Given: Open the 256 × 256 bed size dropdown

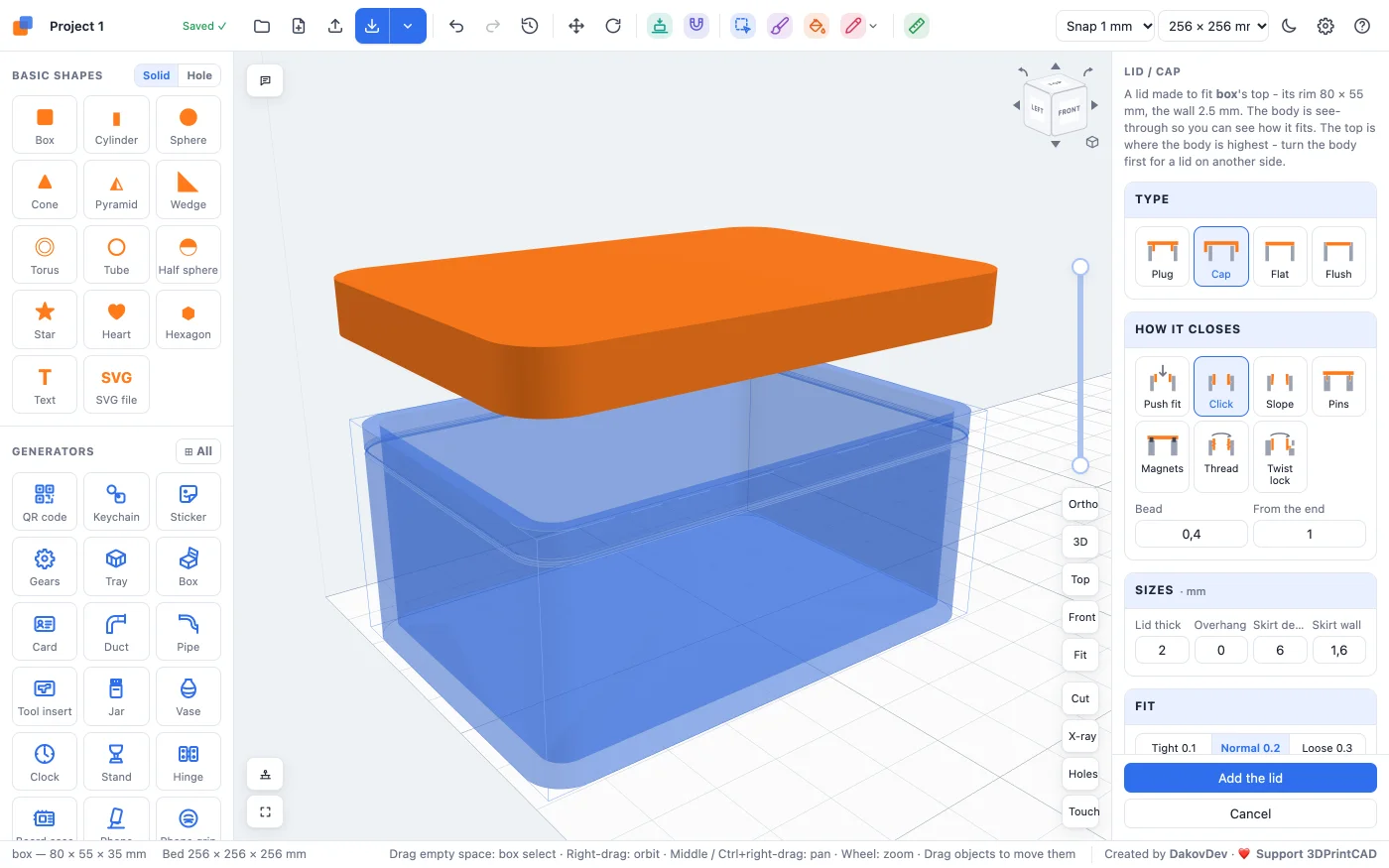Looking at the screenshot, I should pos(1214,26).
